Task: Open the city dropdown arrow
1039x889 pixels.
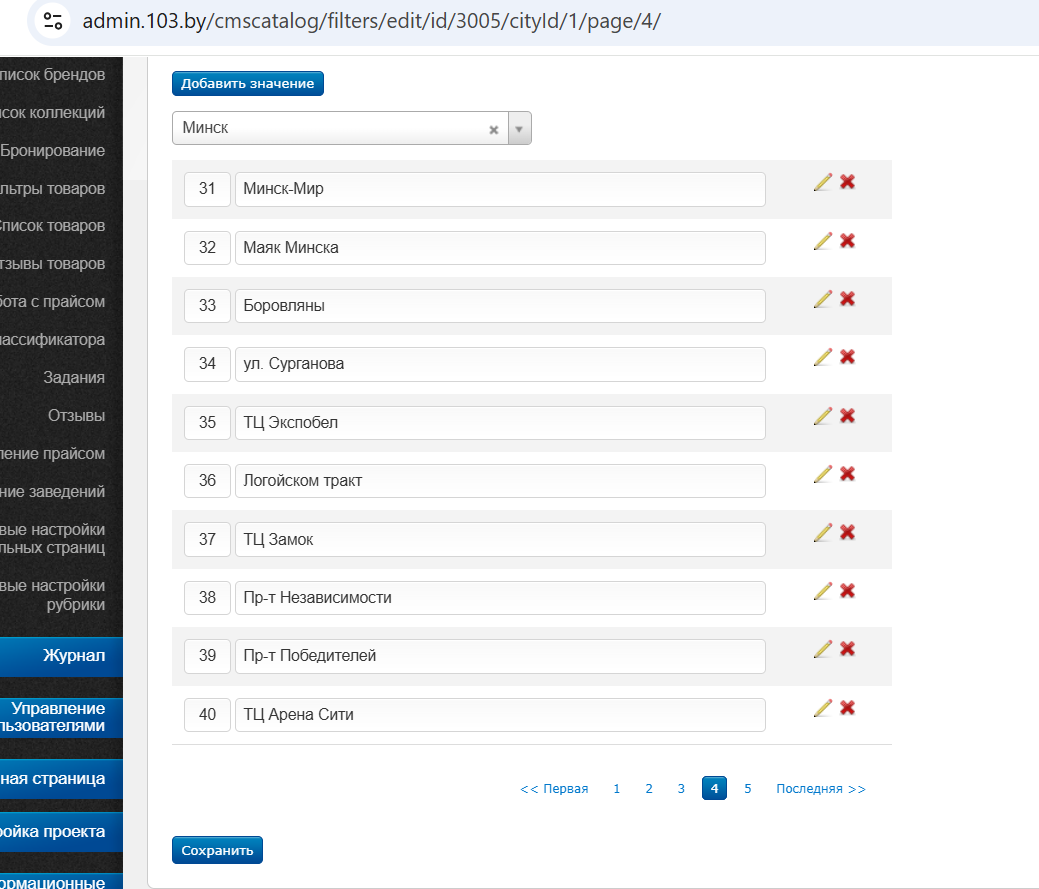Action: pos(520,129)
